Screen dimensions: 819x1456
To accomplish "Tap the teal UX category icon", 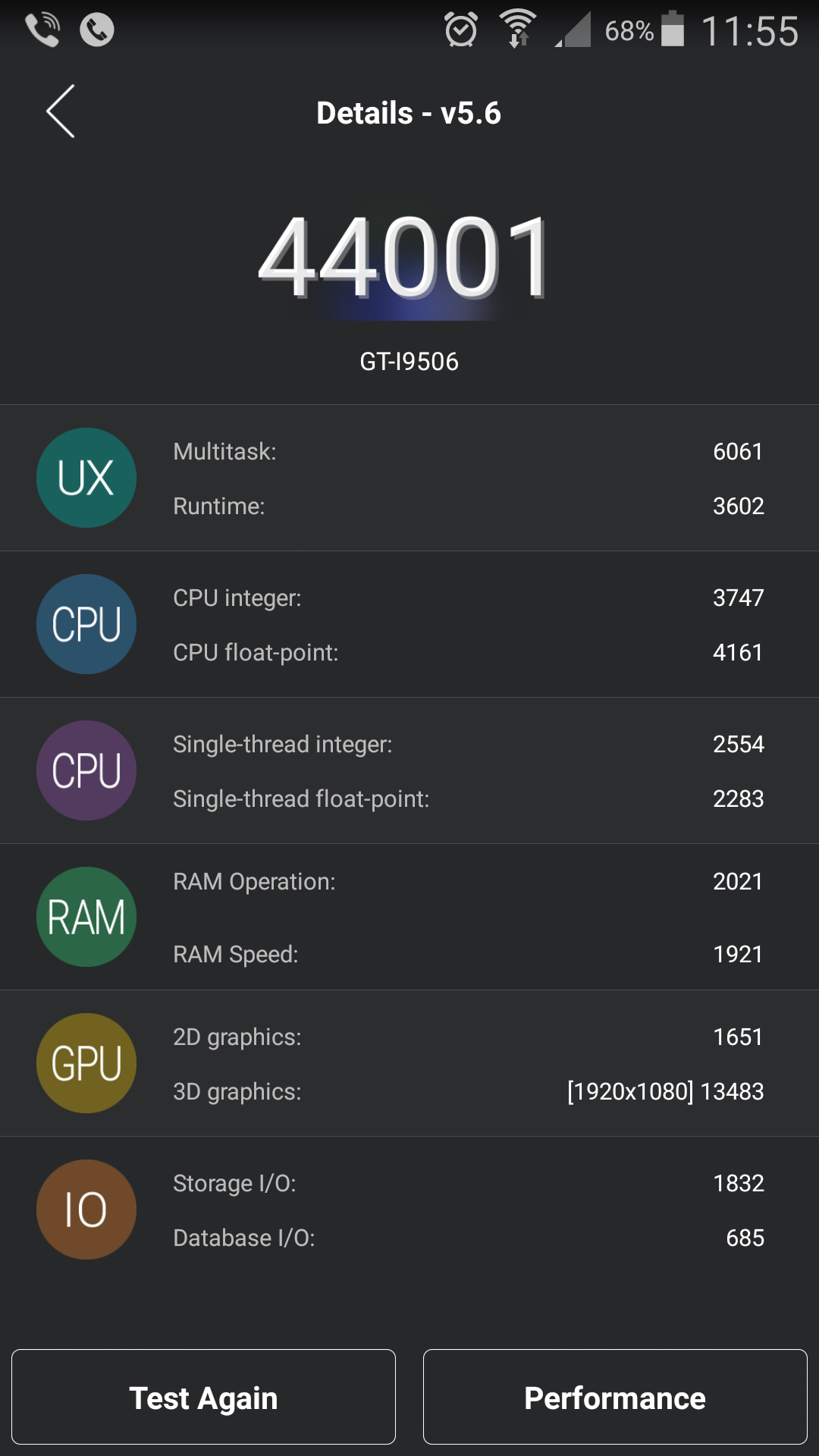I will click(86, 478).
